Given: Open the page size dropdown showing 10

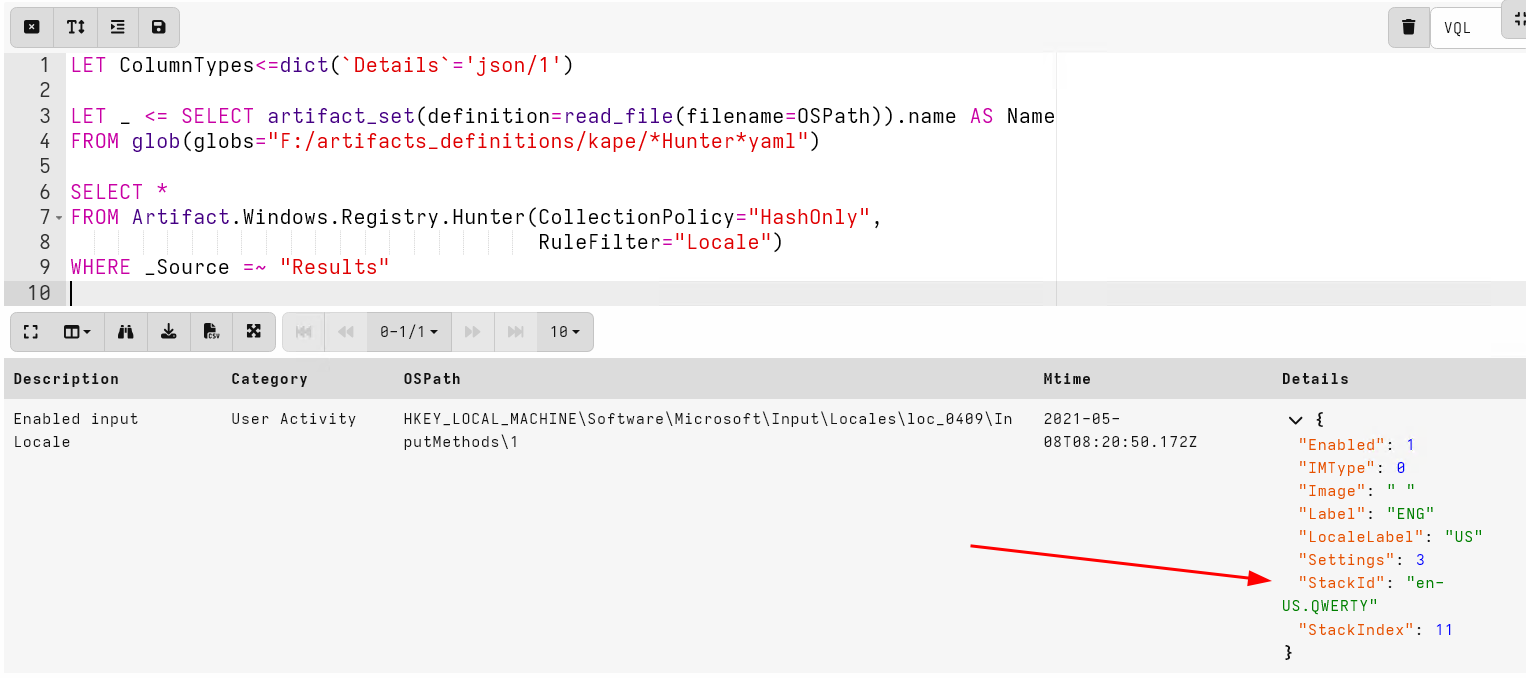Looking at the screenshot, I should click(x=563, y=331).
